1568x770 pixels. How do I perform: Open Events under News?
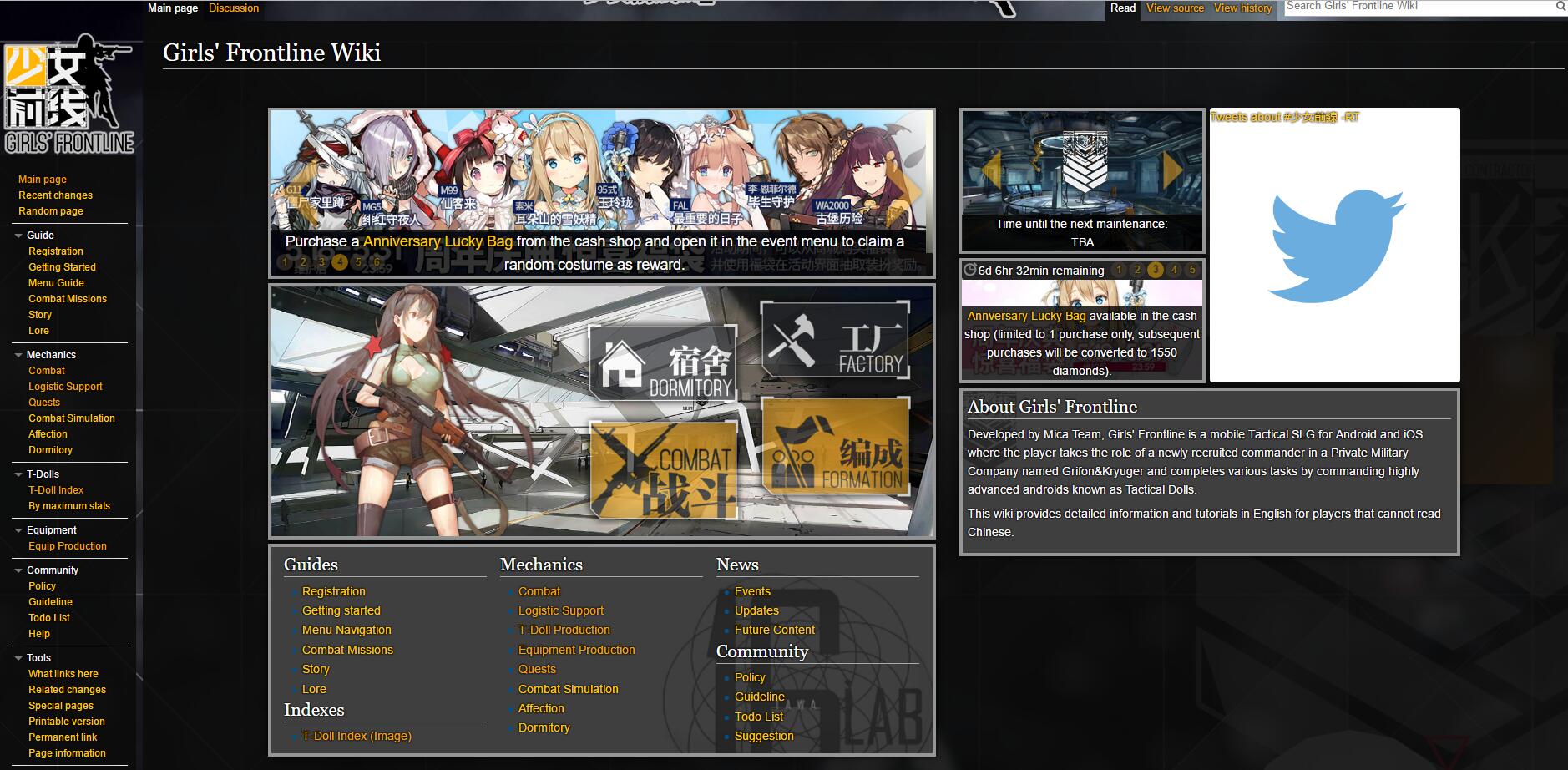point(752,591)
